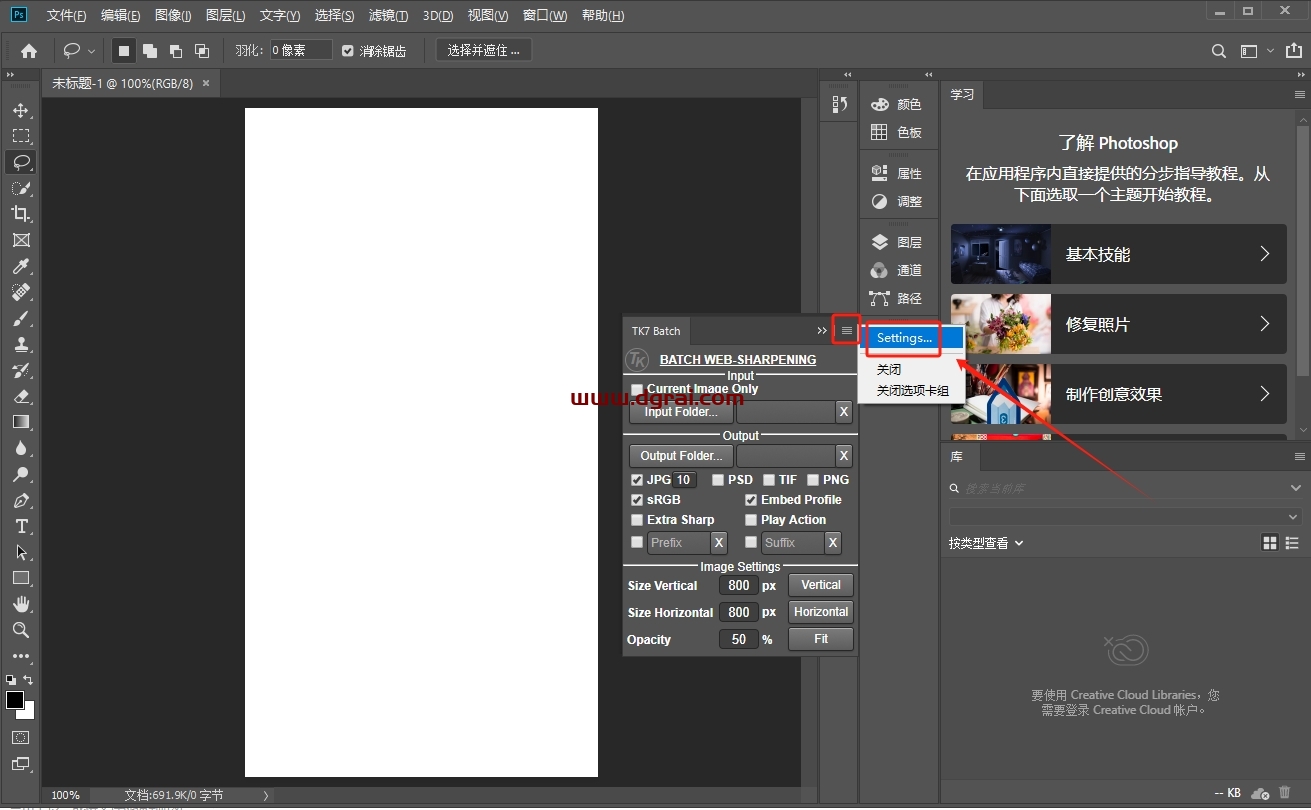Image resolution: width=1311 pixels, height=810 pixels.
Task: Toggle the sRGB checkbox
Action: click(637, 500)
